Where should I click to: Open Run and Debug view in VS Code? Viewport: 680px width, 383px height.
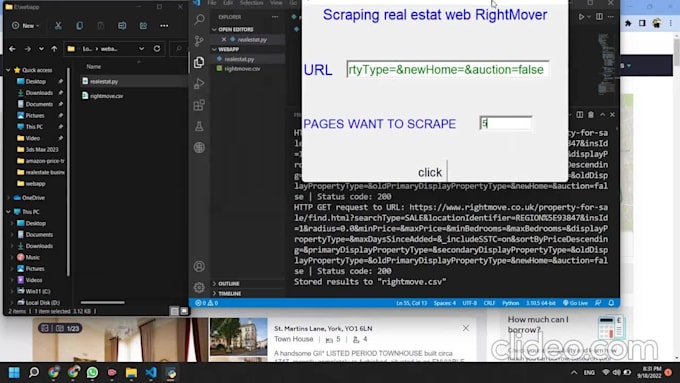point(199,83)
